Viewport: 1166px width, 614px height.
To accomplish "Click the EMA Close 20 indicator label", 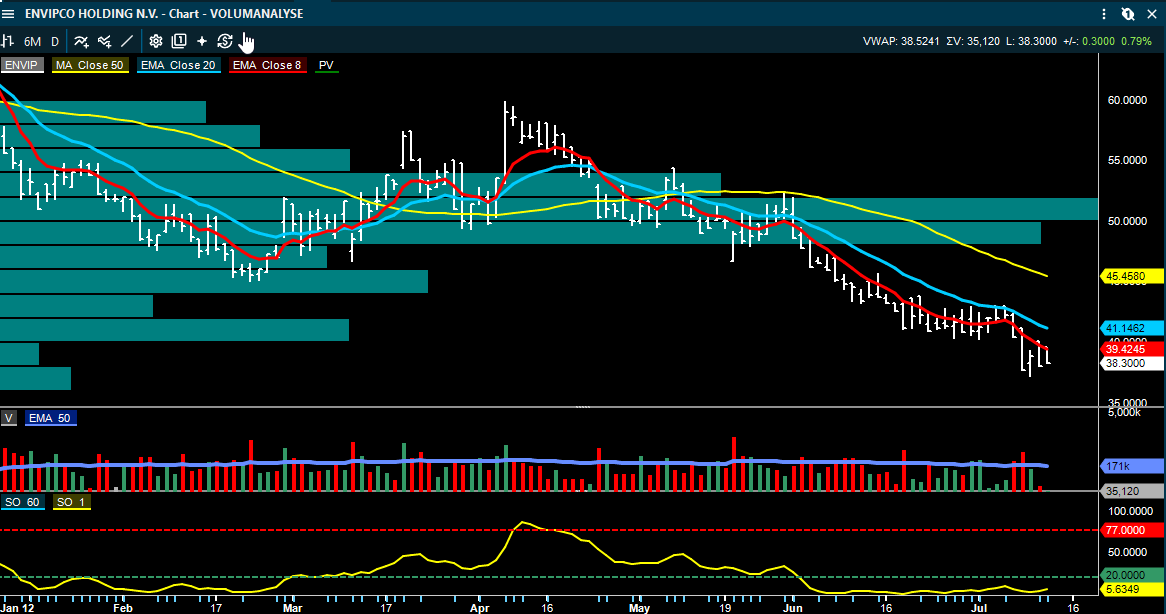I will click(x=178, y=65).
